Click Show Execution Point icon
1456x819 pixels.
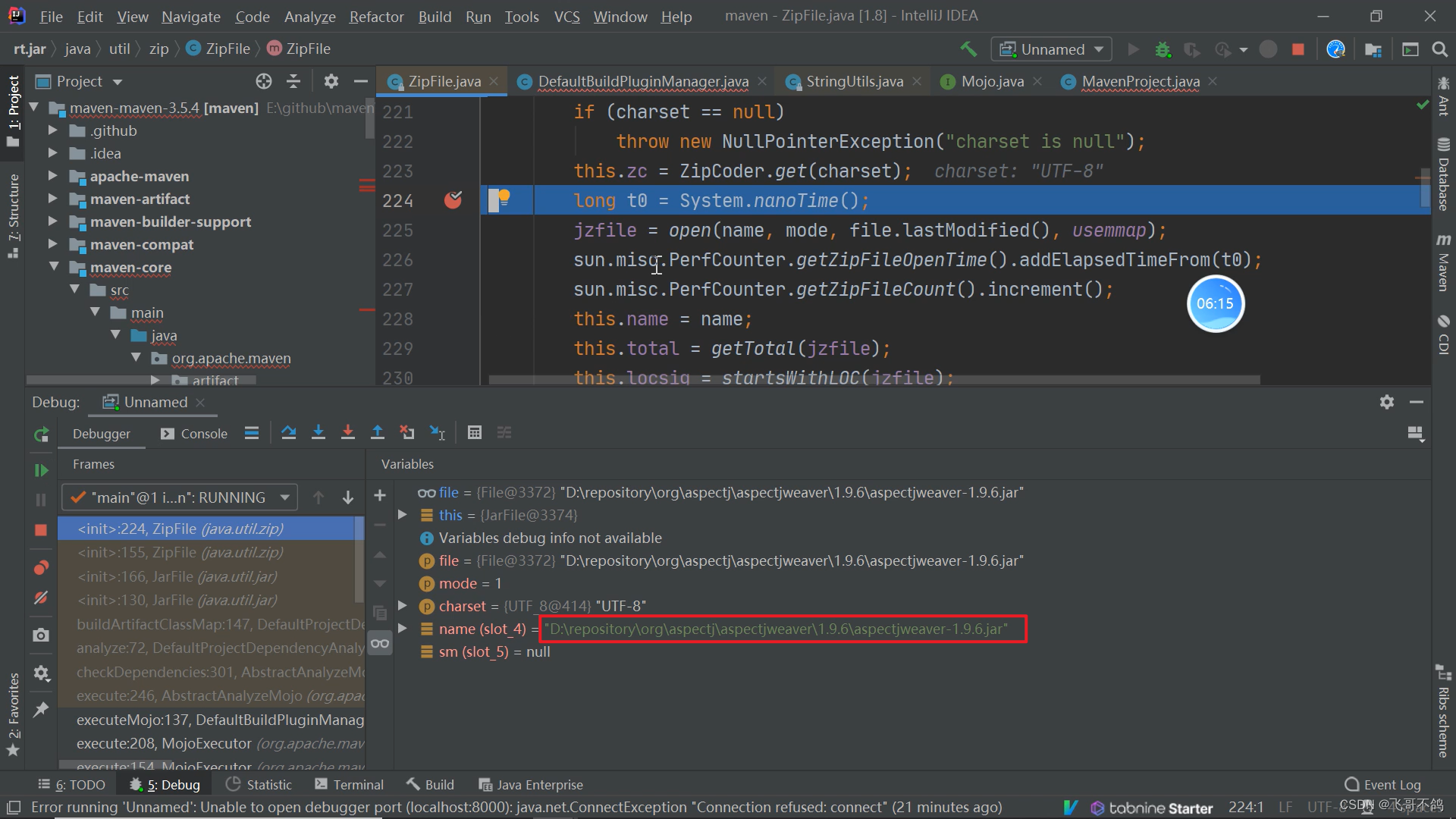tap(252, 432)
